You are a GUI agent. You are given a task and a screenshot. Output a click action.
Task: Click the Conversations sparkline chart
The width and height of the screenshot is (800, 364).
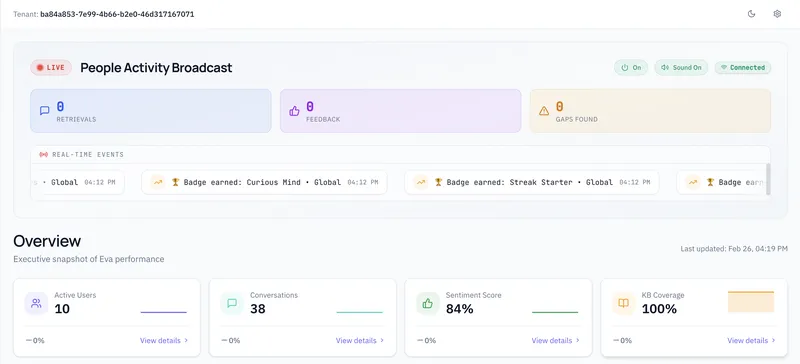tap(360, 312)
